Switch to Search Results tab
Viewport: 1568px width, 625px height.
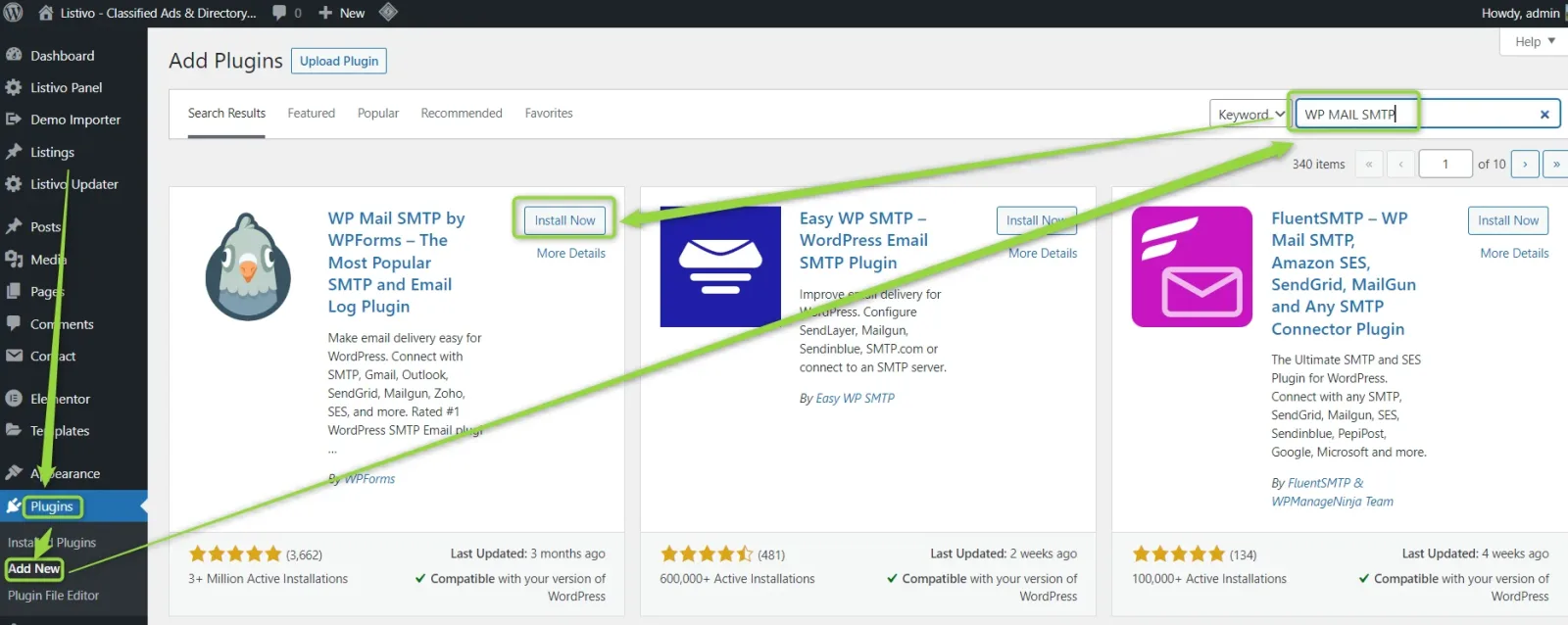(226, 113)
